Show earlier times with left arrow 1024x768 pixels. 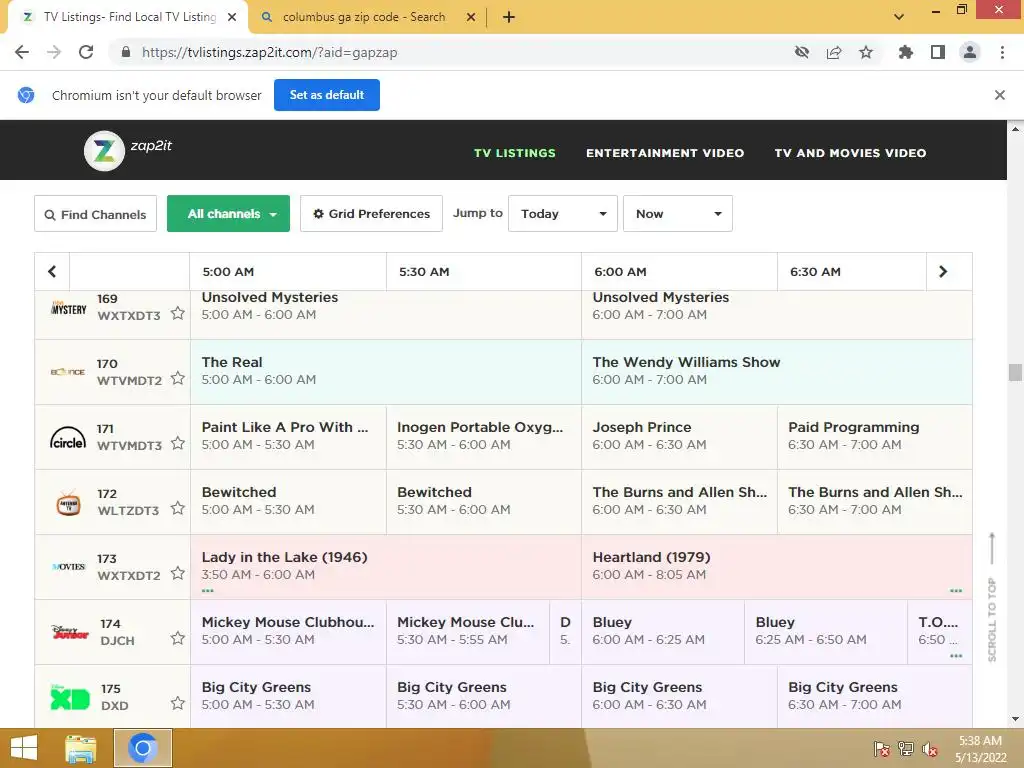click(52, 271)
